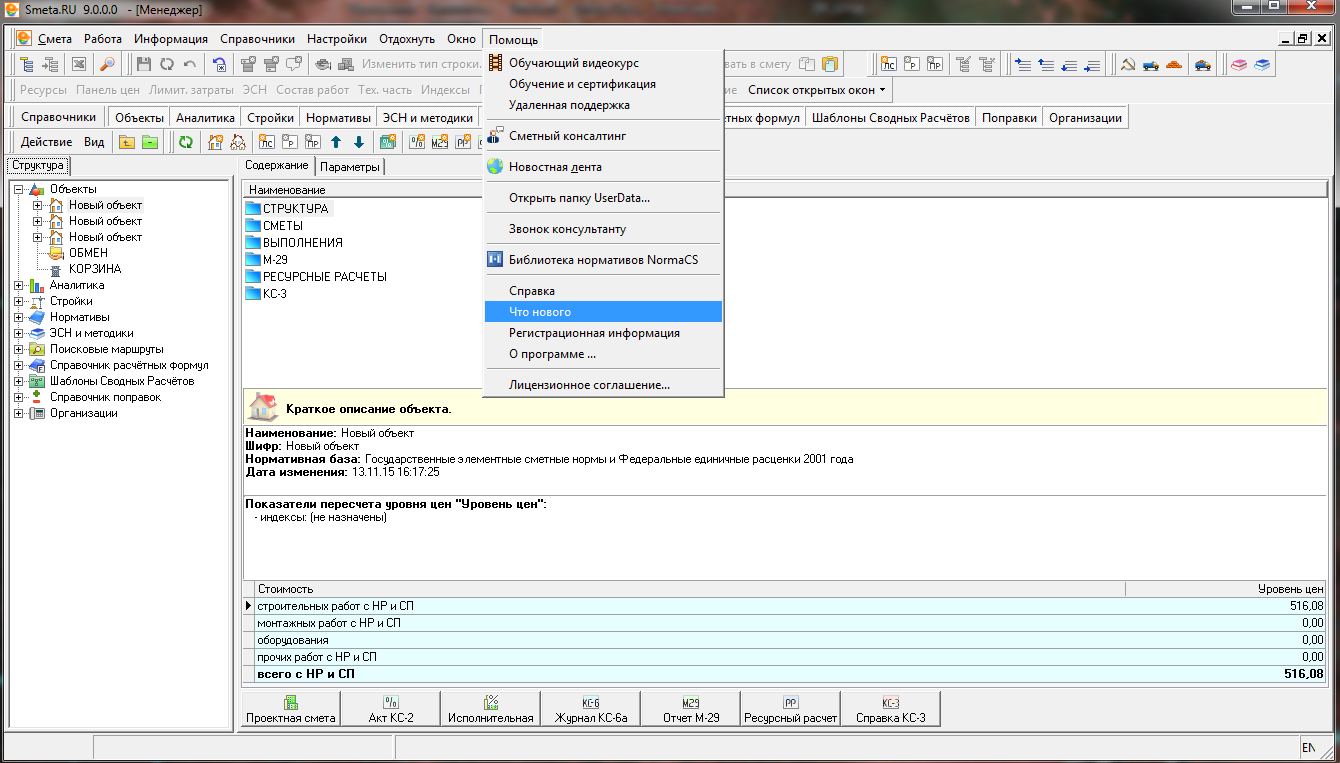
Task: Click the home icon by Краткое описание объекта
Action: 263,406
